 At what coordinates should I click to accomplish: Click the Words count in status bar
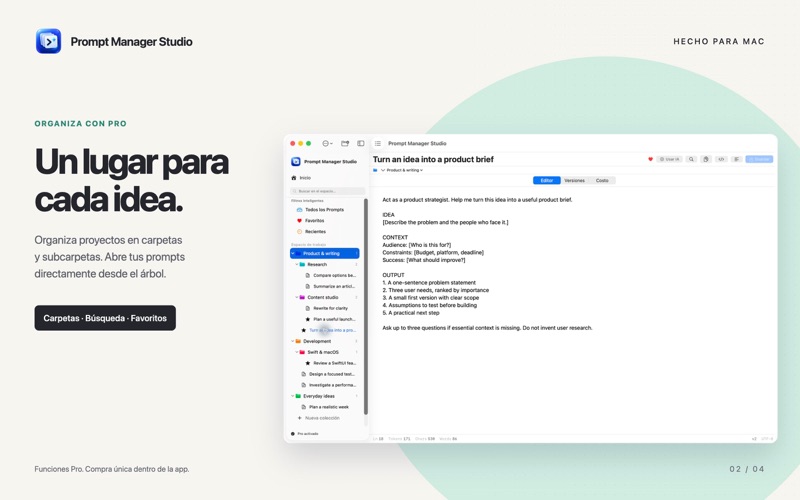[x=448, y=439]
